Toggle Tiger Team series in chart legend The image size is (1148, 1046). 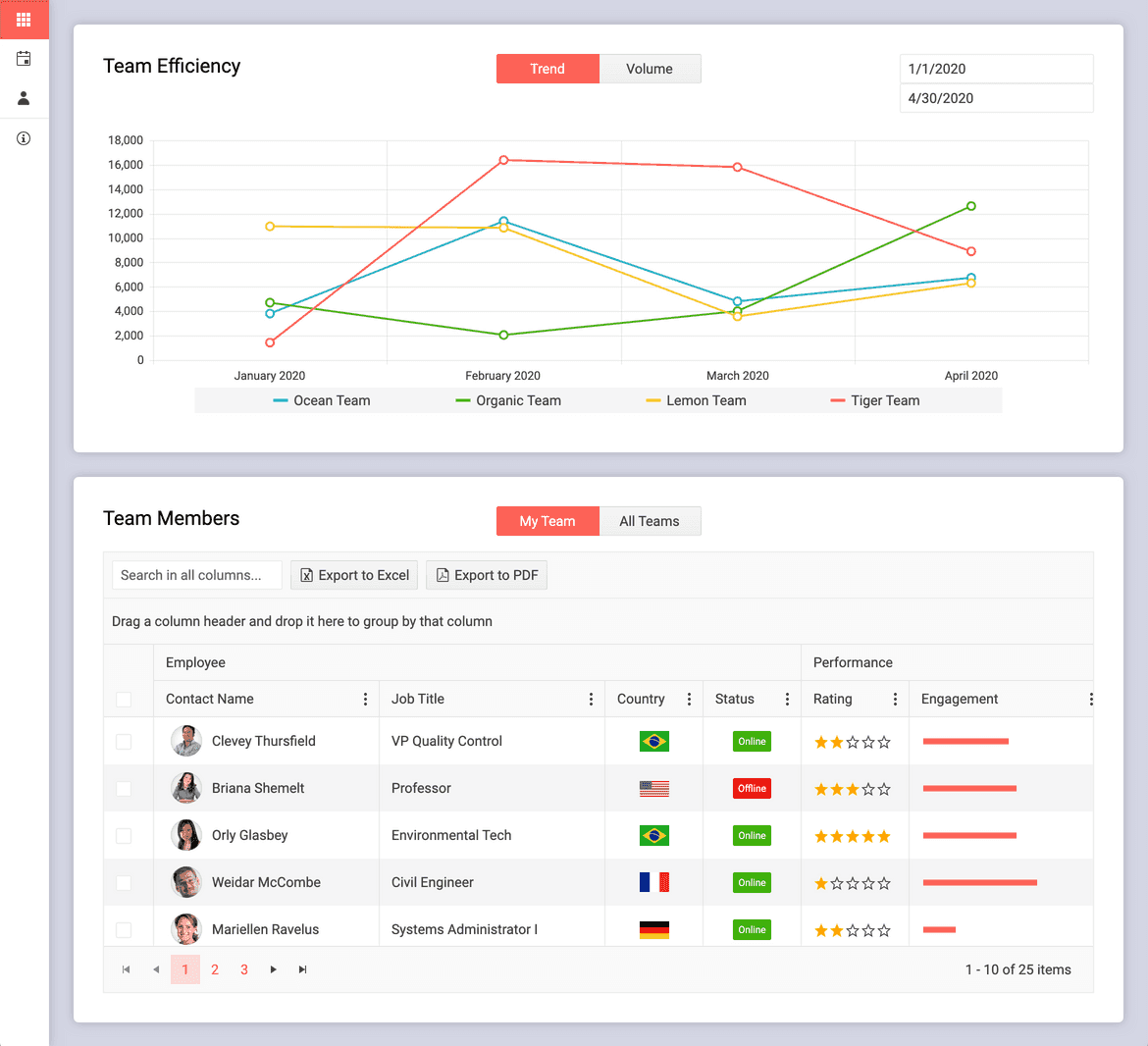pyautogui.click(x=875, y=400)
